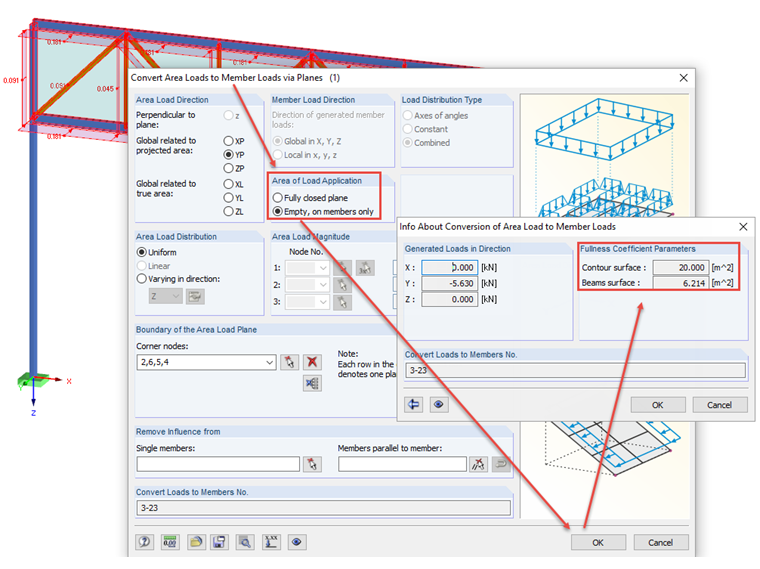Click the upper load preview illustration
Screen dimensions: 760x569
tap(604, 129)
